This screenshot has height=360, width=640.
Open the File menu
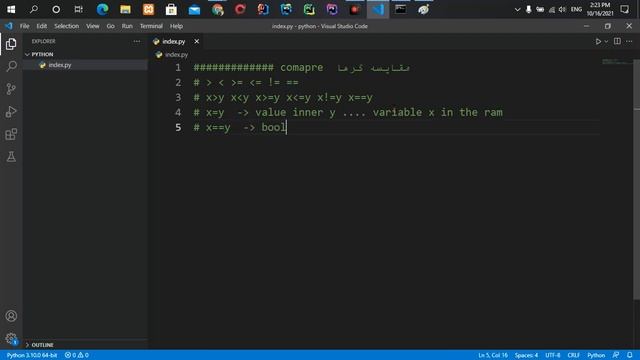click(x=24, y=26)
